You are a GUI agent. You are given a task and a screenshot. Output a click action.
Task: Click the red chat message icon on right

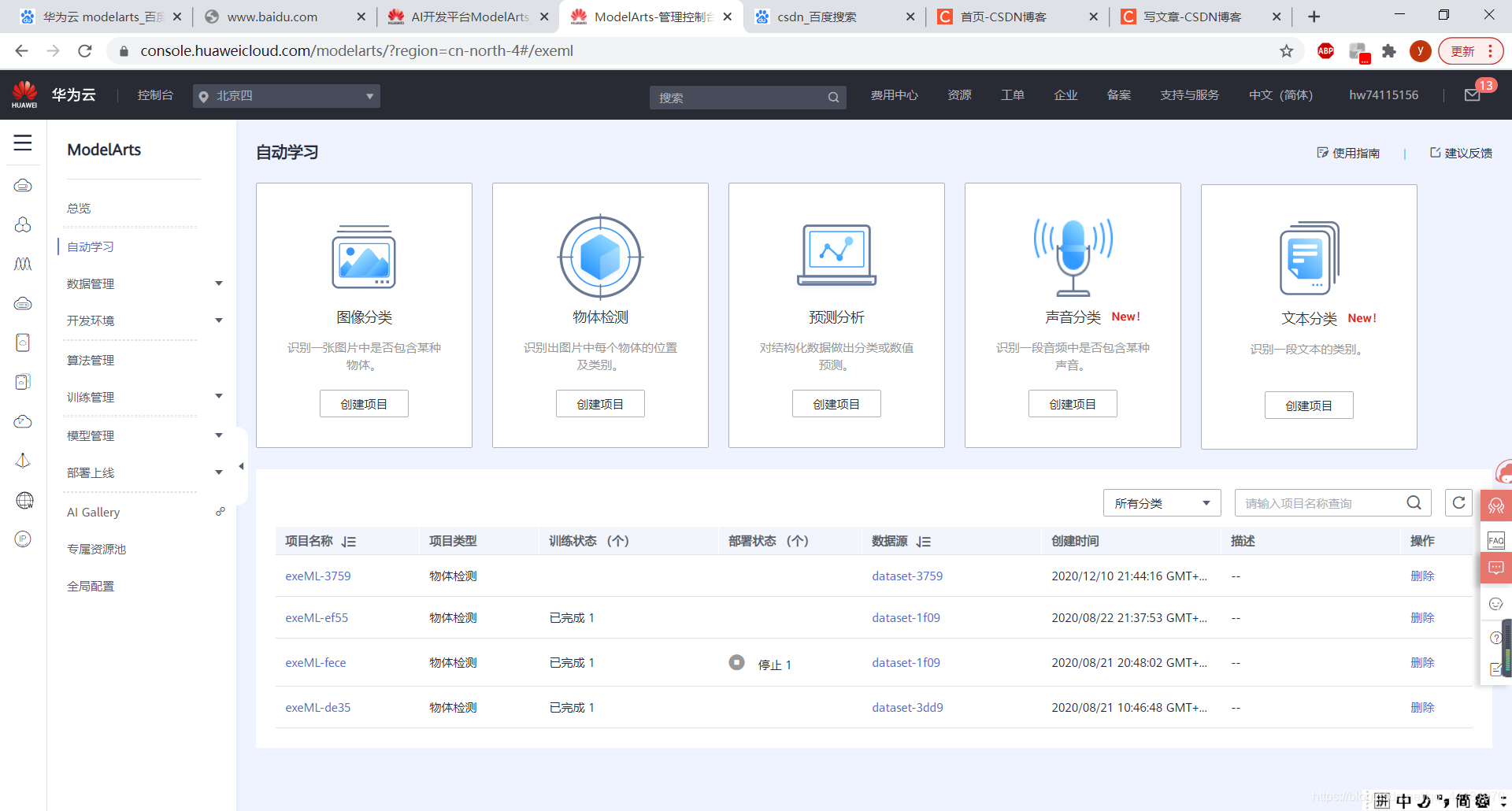tap(1496, 568)
